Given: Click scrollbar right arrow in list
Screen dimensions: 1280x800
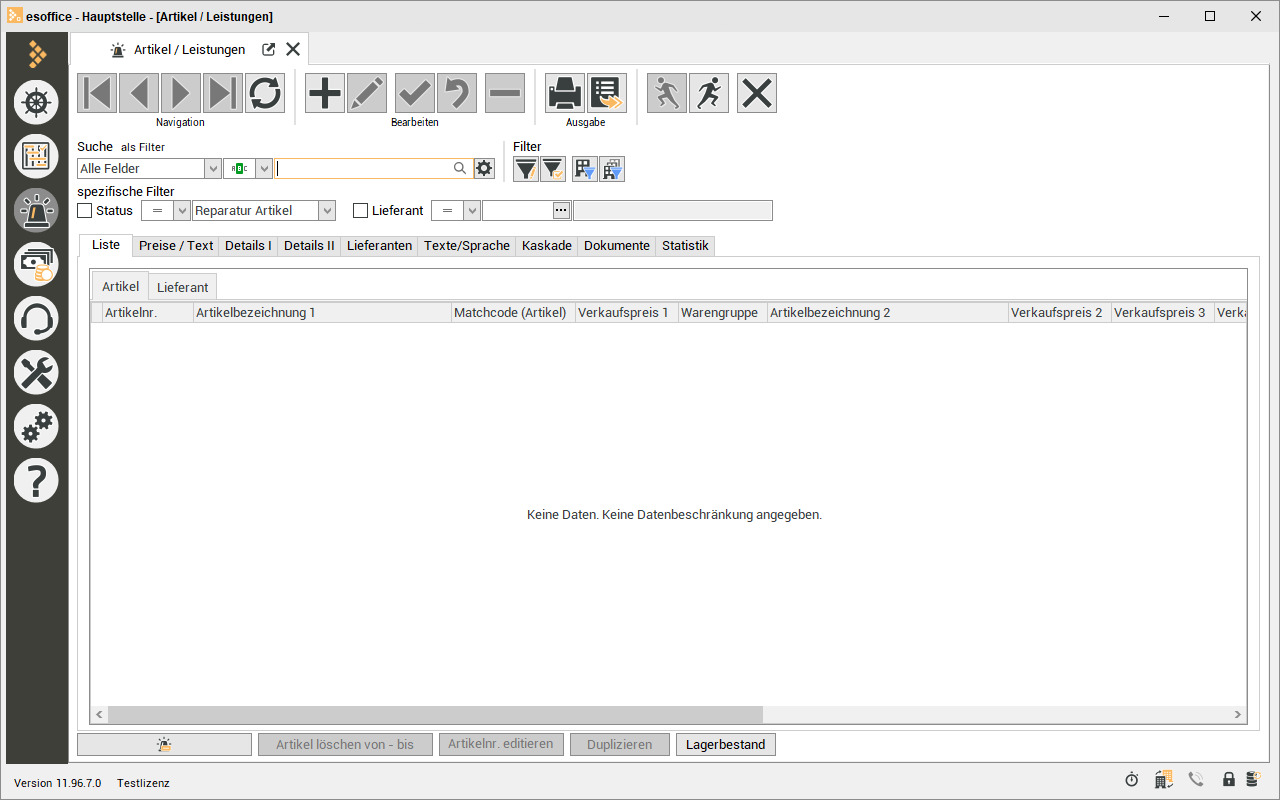Looking at the screenshot, I should pyautogui.click(x=1238, y=715).
